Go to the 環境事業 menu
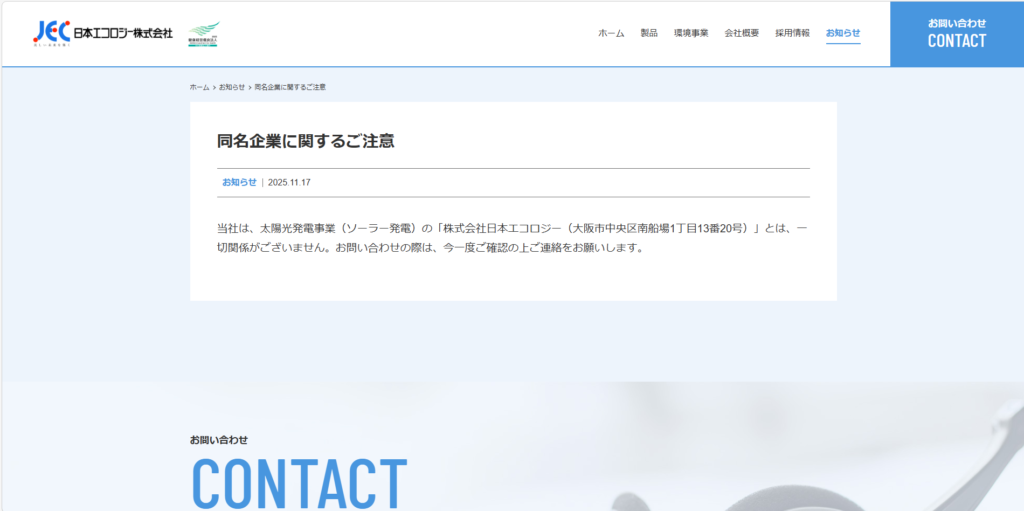This screenshot has width=1024, height=511. pyautogui.click(x=691, y=33)
